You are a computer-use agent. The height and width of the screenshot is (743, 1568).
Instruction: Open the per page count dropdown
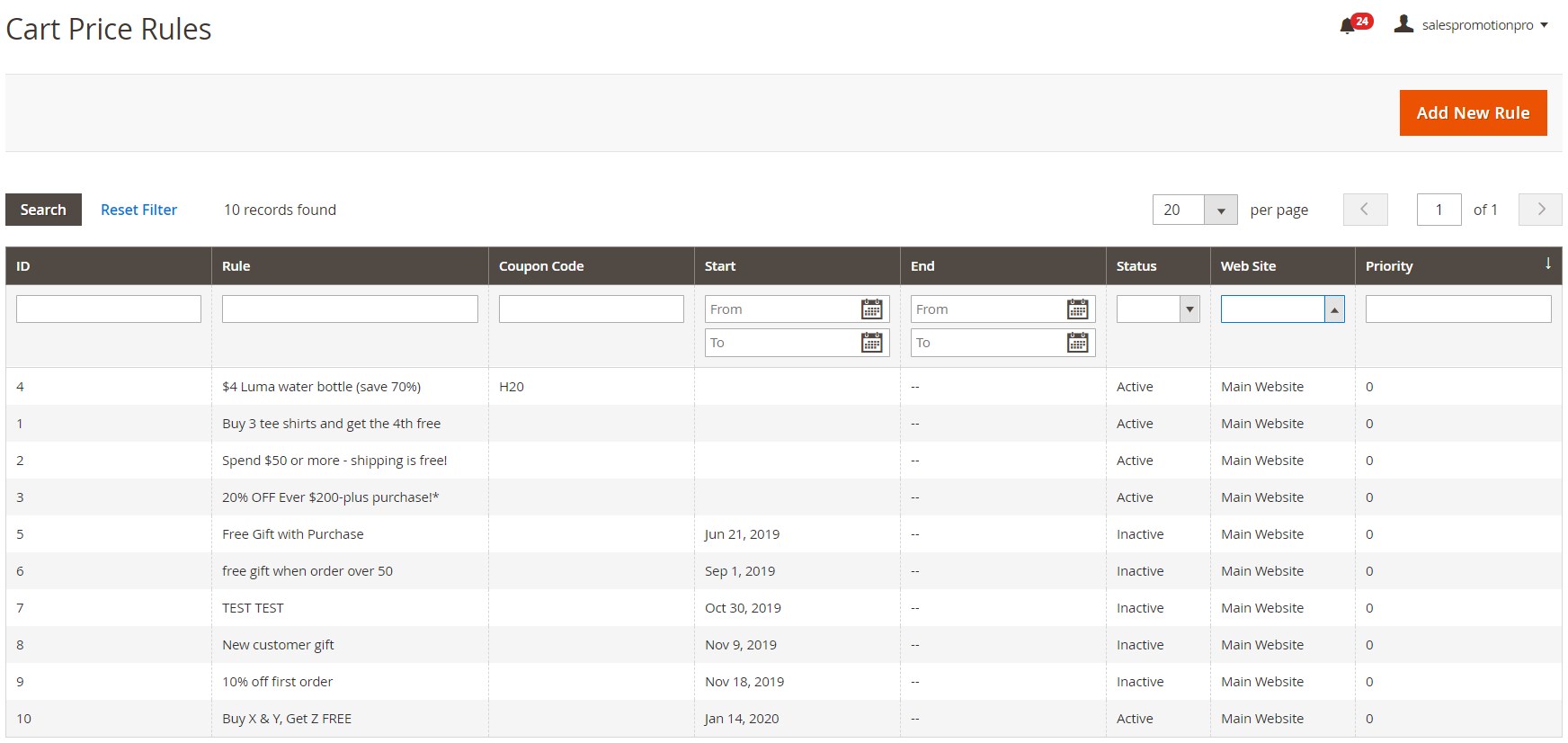click(1220, 210)
